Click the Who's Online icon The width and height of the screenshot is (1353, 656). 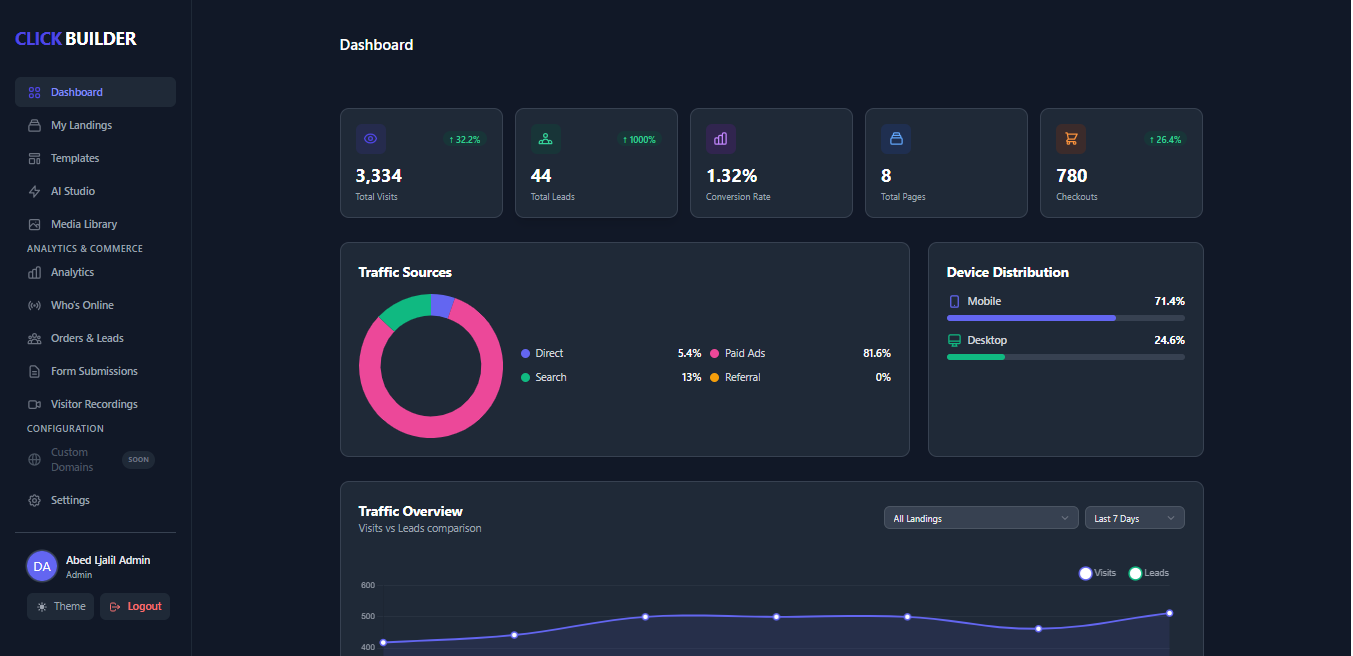[33, 304]
